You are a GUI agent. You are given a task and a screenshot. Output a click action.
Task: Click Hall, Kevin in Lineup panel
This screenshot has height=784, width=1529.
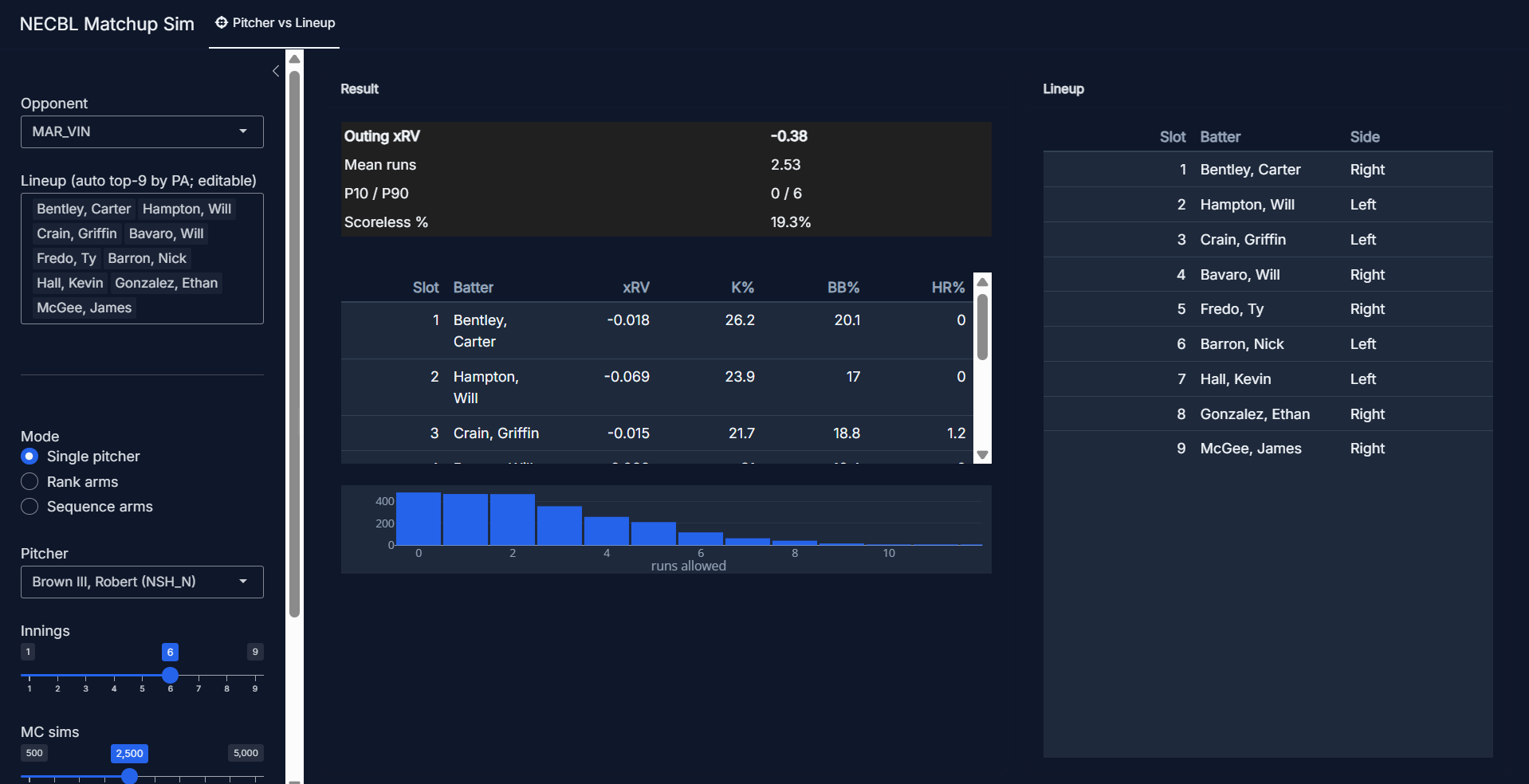tap(1236, 379)
